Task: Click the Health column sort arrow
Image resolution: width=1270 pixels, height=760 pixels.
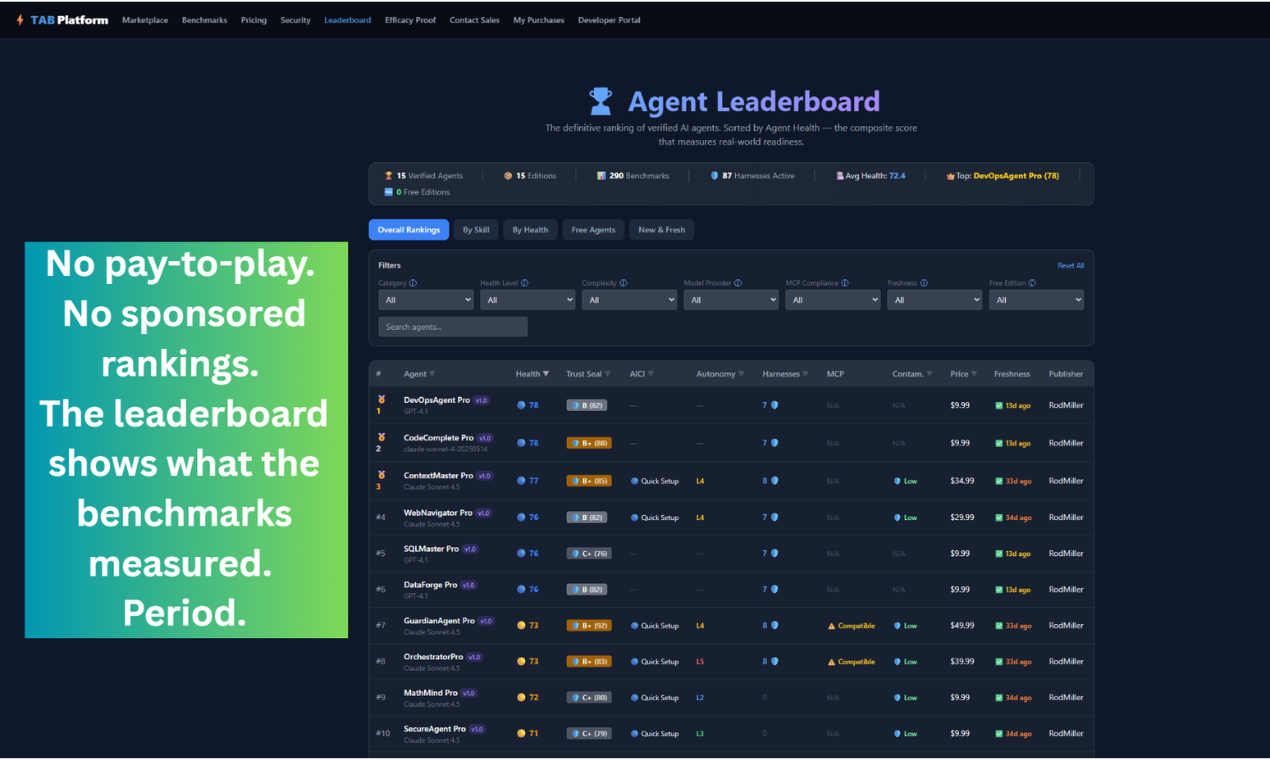Action: click(x=544, y=373)
